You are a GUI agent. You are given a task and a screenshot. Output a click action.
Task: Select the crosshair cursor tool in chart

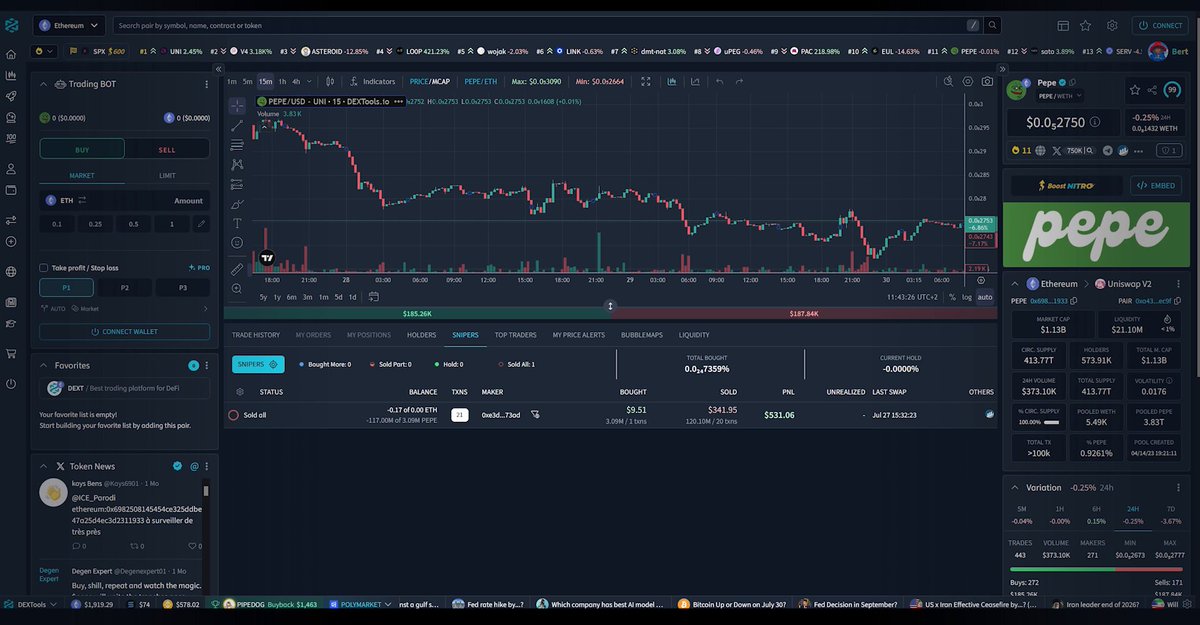237,105
